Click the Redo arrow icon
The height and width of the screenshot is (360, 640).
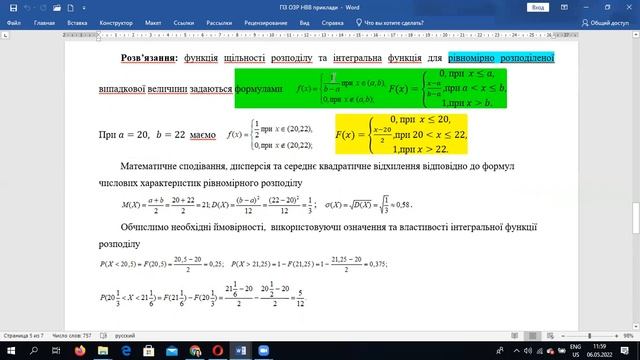tap(42, 8)
